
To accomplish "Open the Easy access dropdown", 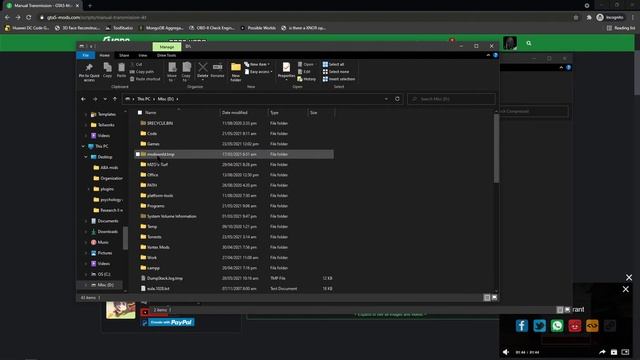I will tap(258, 72).
